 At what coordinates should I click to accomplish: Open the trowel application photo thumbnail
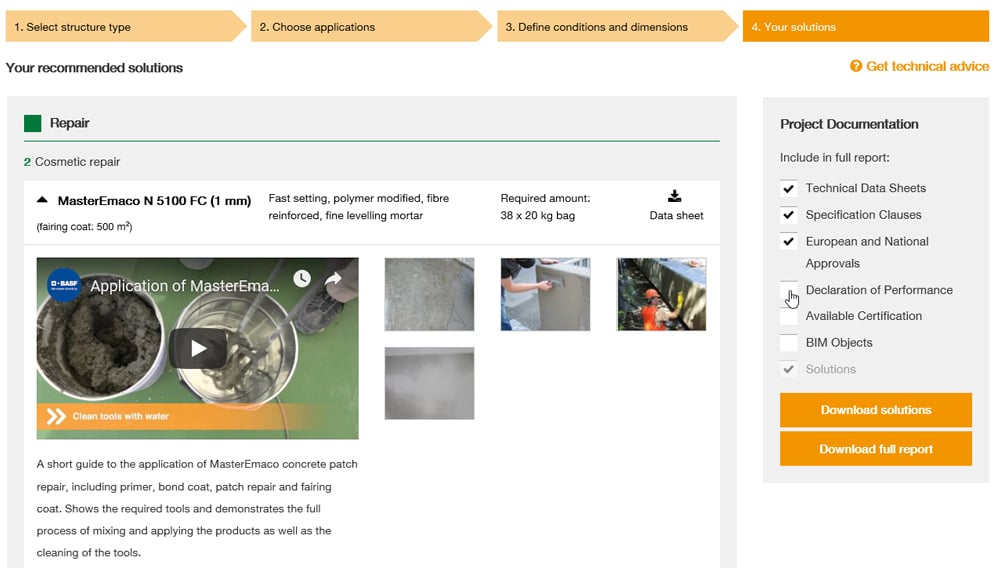545,294
